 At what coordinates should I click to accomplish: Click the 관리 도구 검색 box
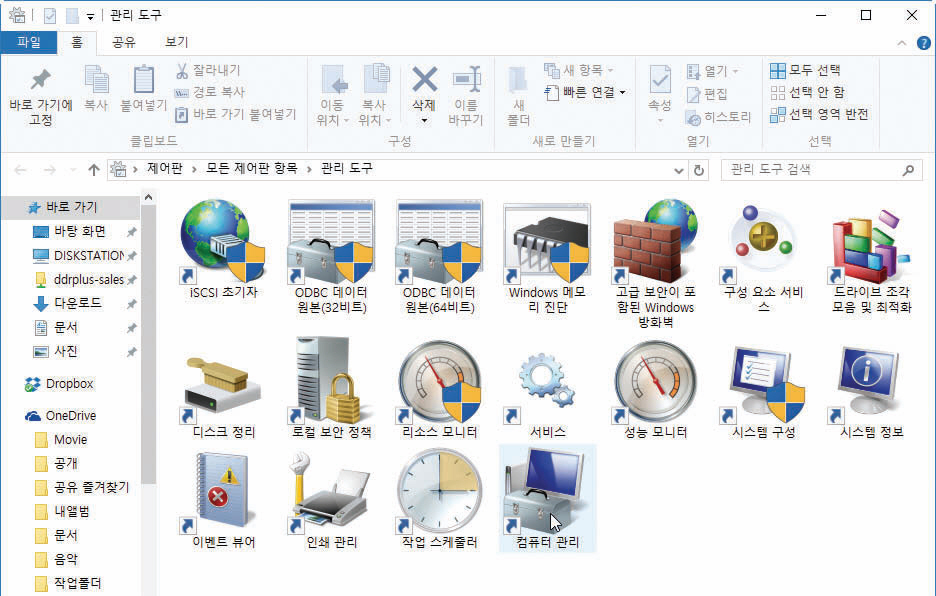point(819,170)
